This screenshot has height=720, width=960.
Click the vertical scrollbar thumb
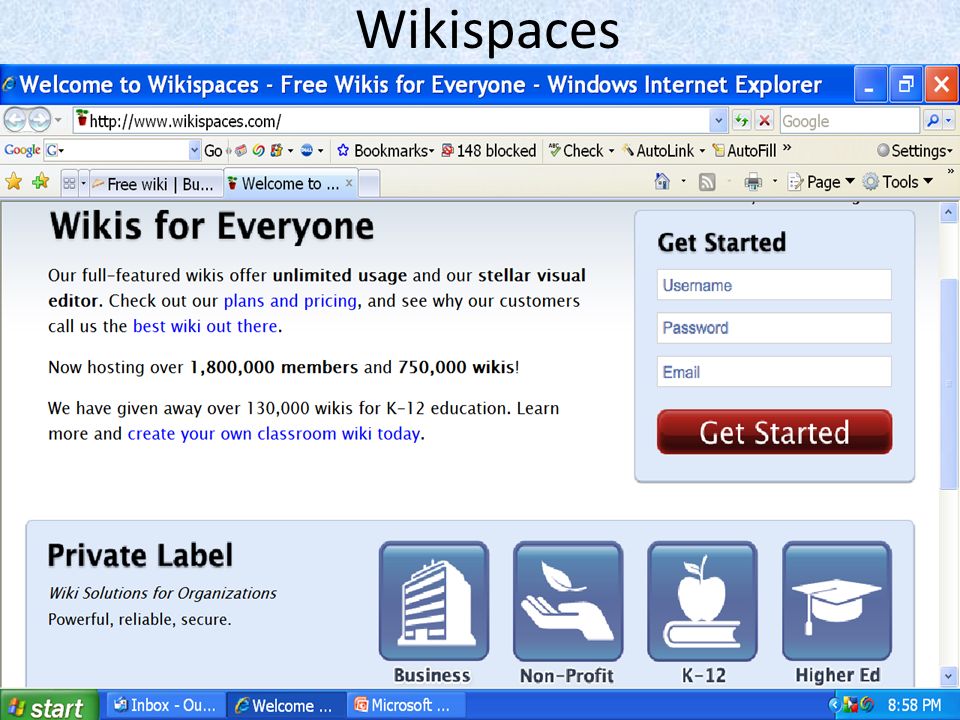(948, 383)
